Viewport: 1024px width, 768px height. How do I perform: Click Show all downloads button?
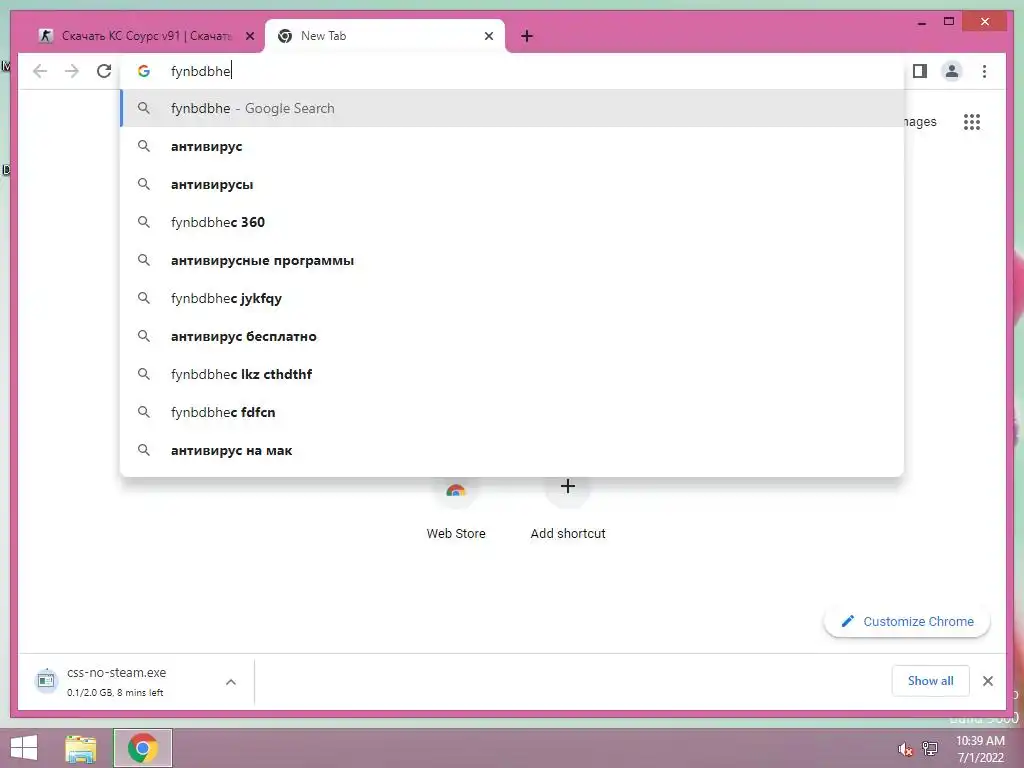tap(930, 680)
